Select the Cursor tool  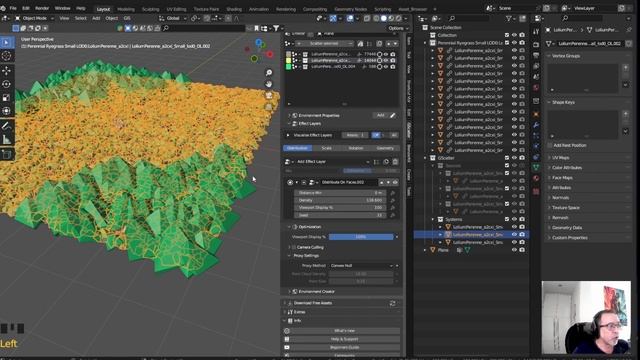(x=7, y=56)
